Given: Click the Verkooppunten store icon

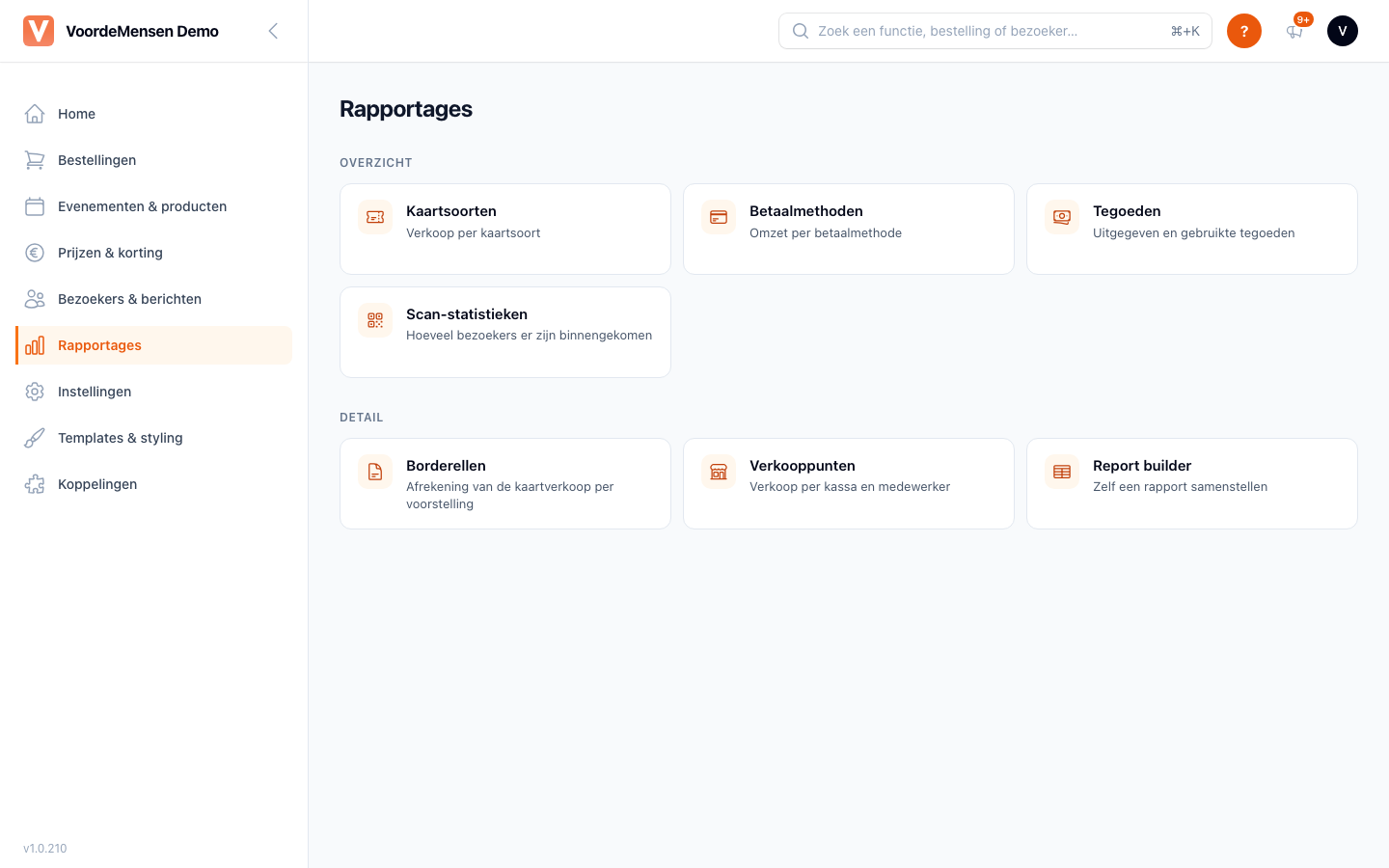Looking at the screenshot, I should point(719,472).
